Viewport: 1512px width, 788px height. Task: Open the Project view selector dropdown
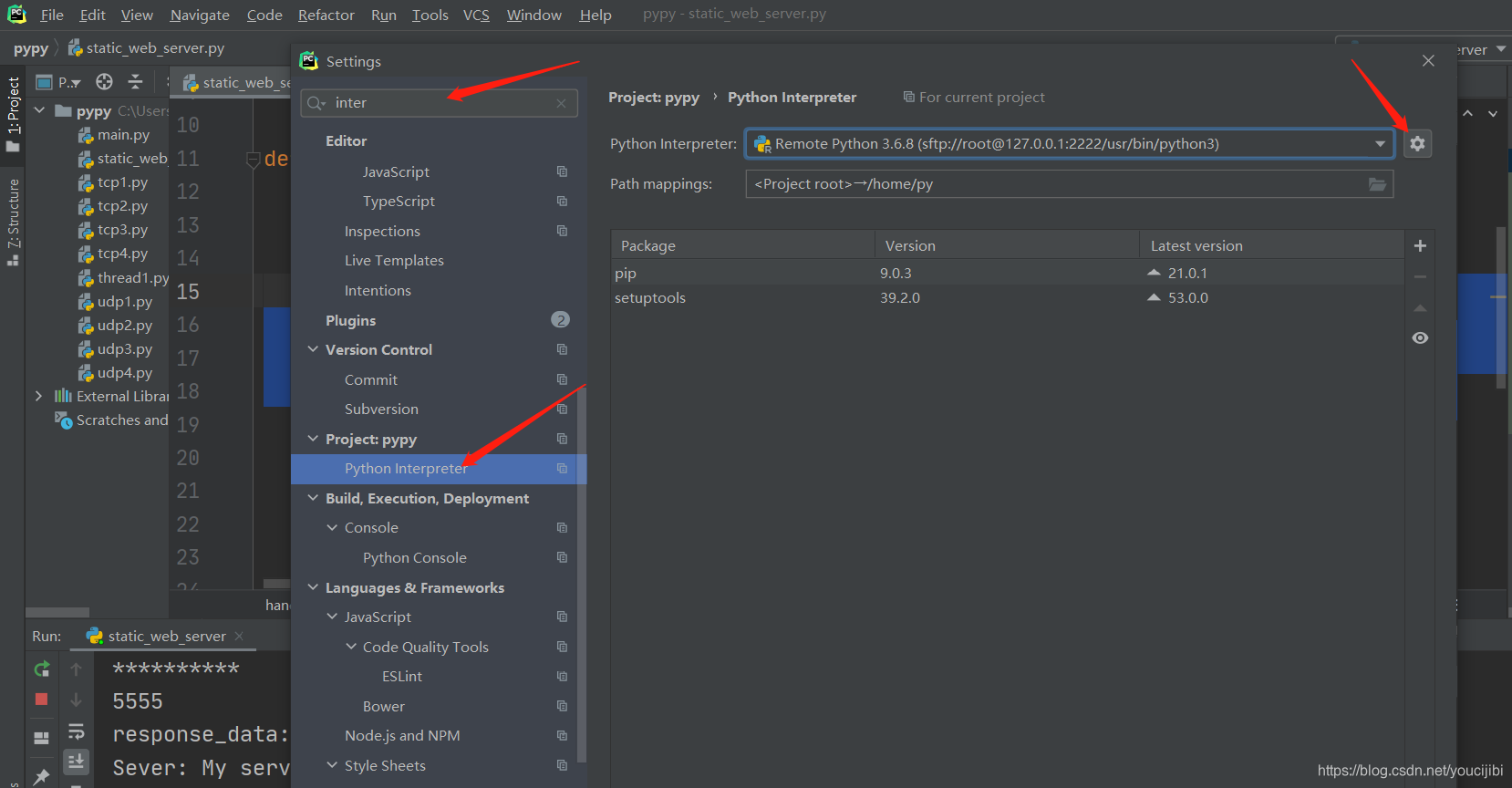[59, 82]
